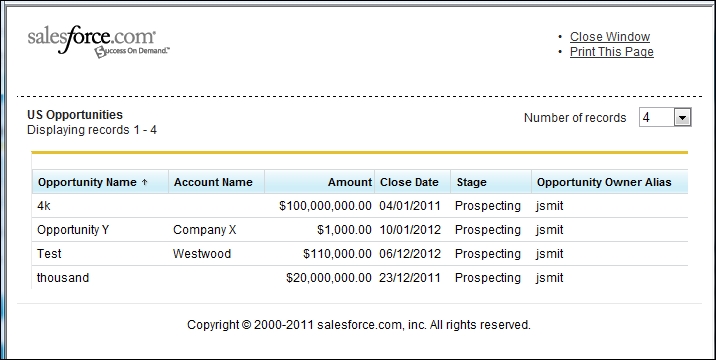Click the 23/12/2011 close date cell
The height and width of the screenshot is (360, 716).
point(410,278)
